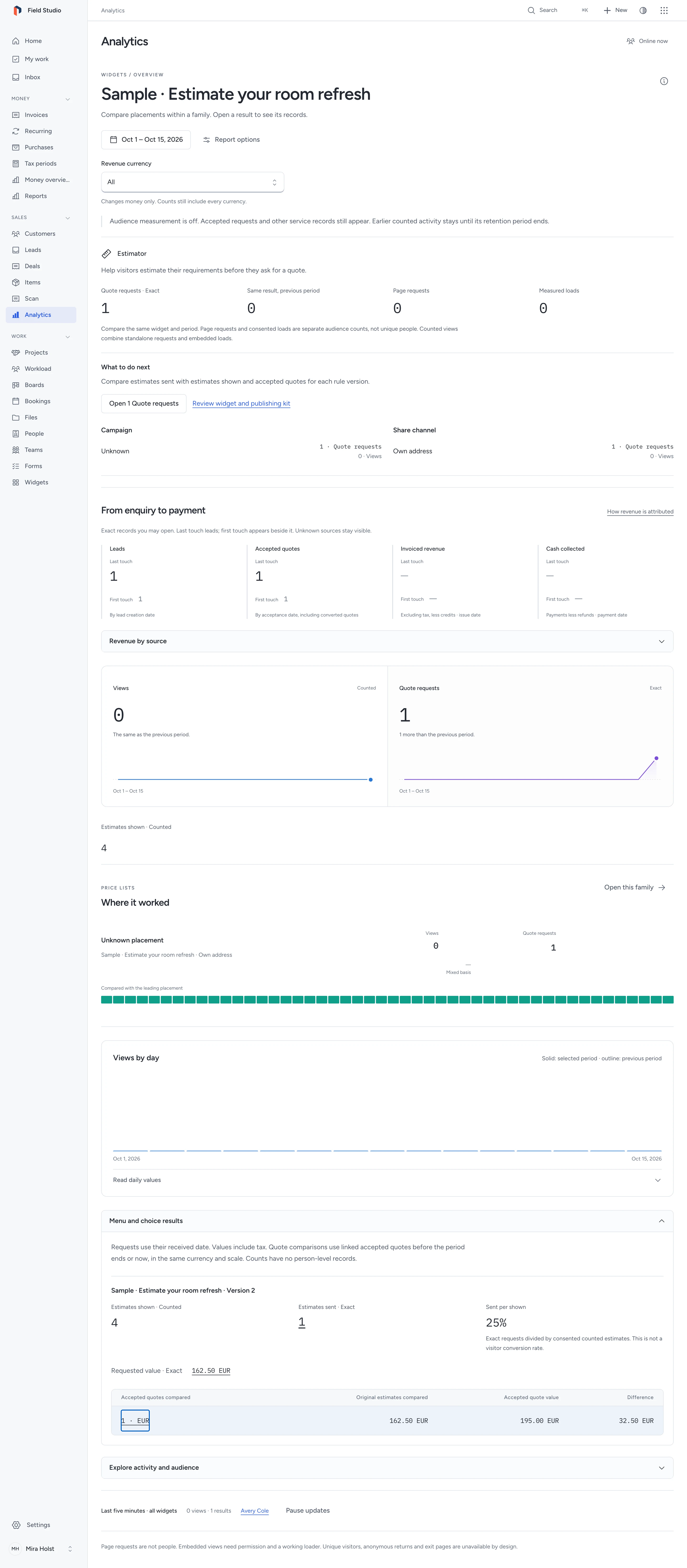Open the Widgets page
Viewport: 687px width, 1568px height.
click(x=41, y=482)
